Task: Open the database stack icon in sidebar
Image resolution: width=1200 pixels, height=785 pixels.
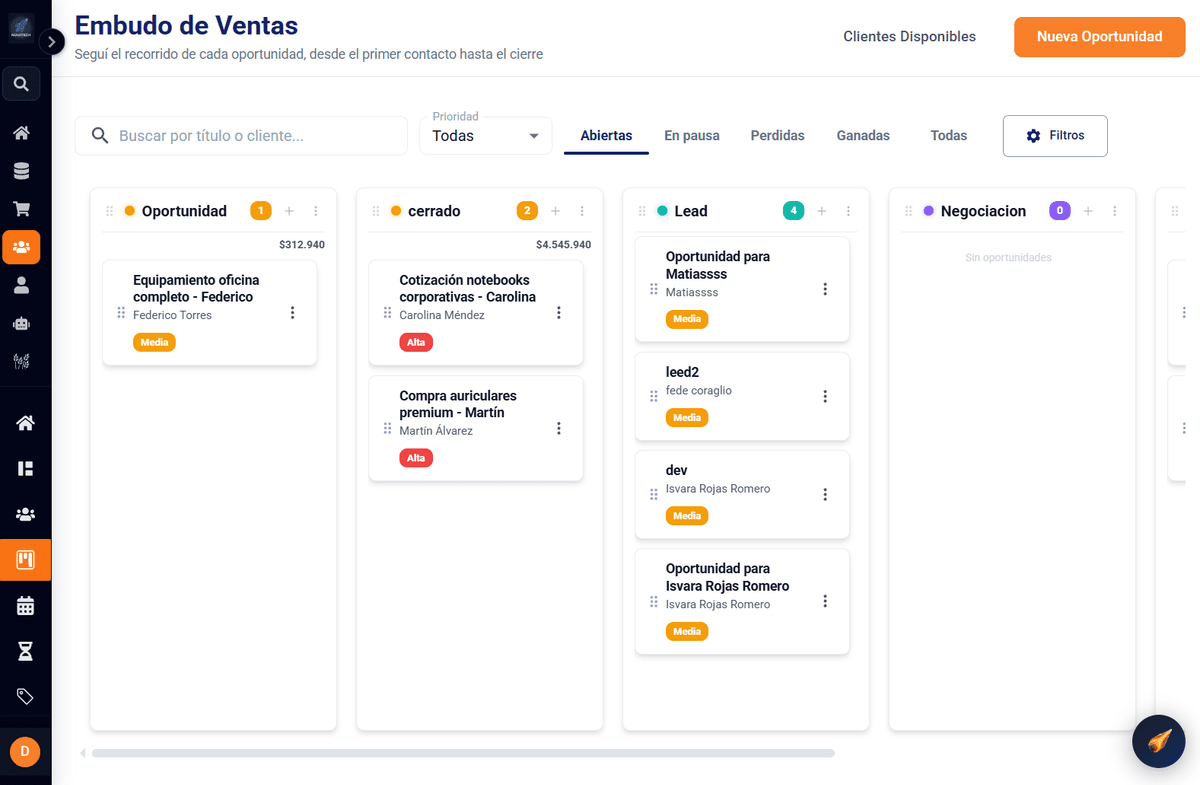Action: (21, 171)
